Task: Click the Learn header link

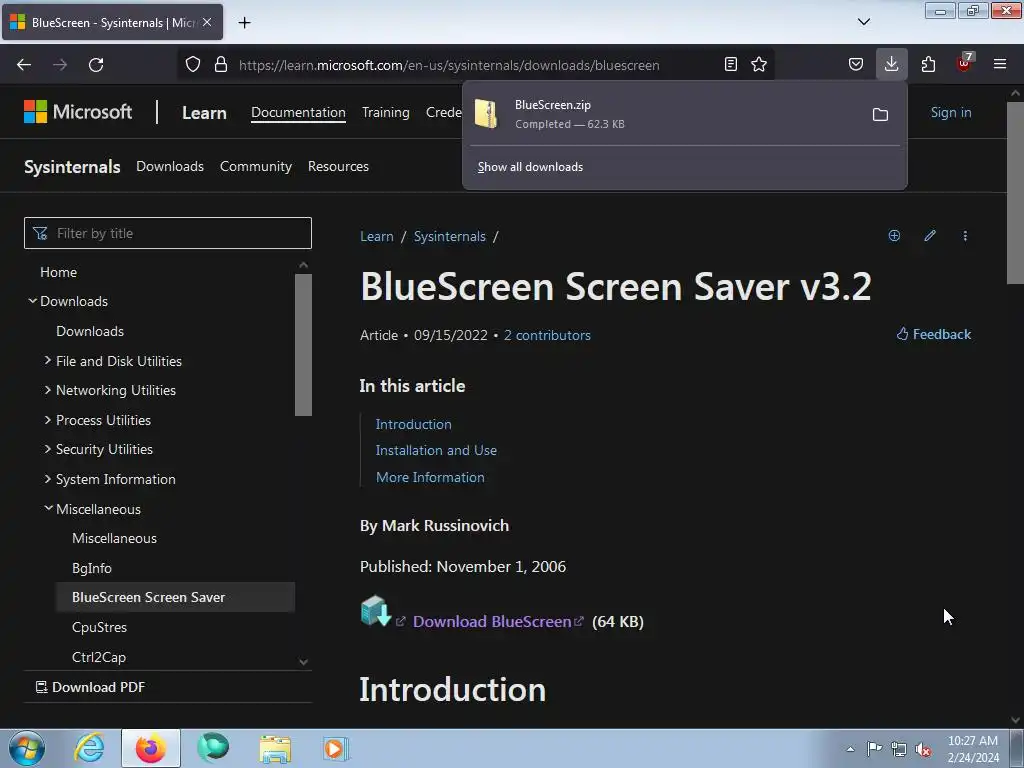Action: [204, 113]
